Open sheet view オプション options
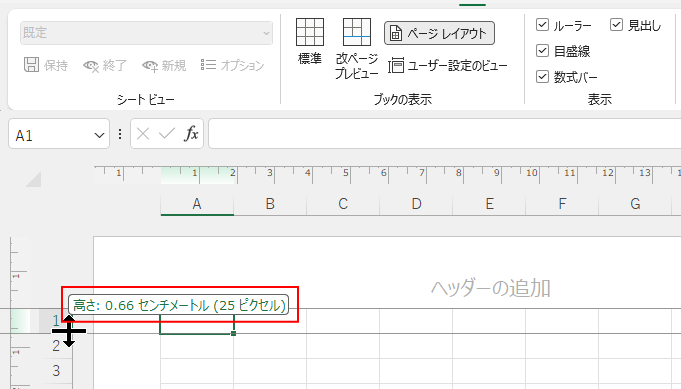681x389 pixels. pos(232,66)
